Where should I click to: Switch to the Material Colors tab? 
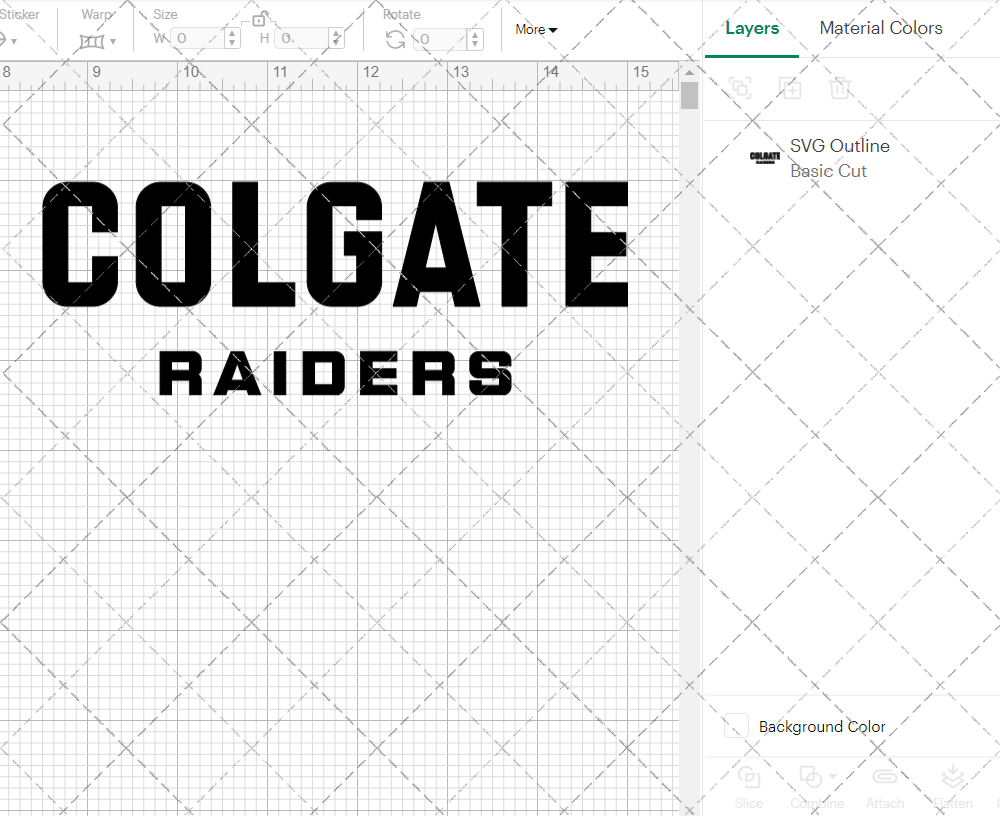pos(881,27)
